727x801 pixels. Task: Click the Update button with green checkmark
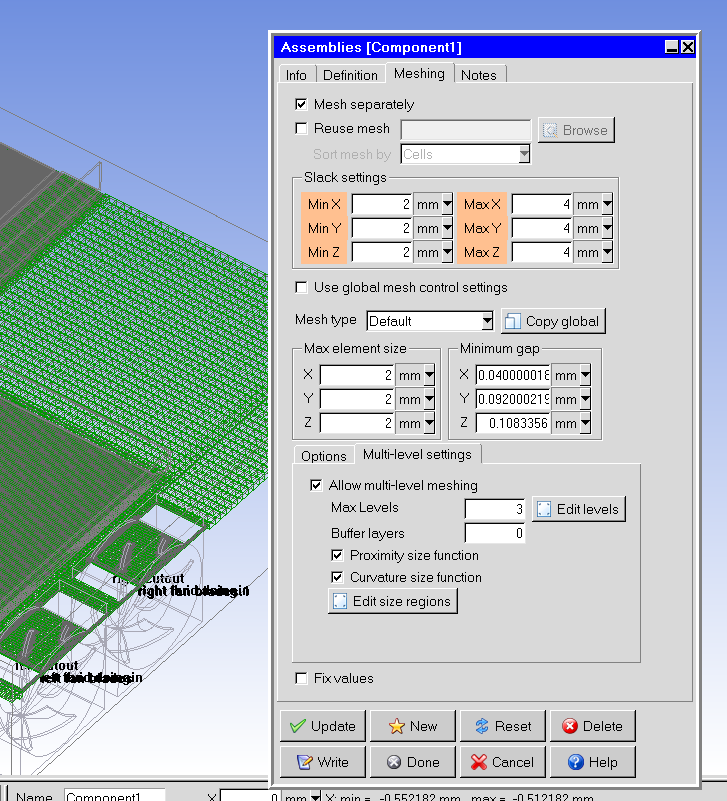(x=322, y=726)
